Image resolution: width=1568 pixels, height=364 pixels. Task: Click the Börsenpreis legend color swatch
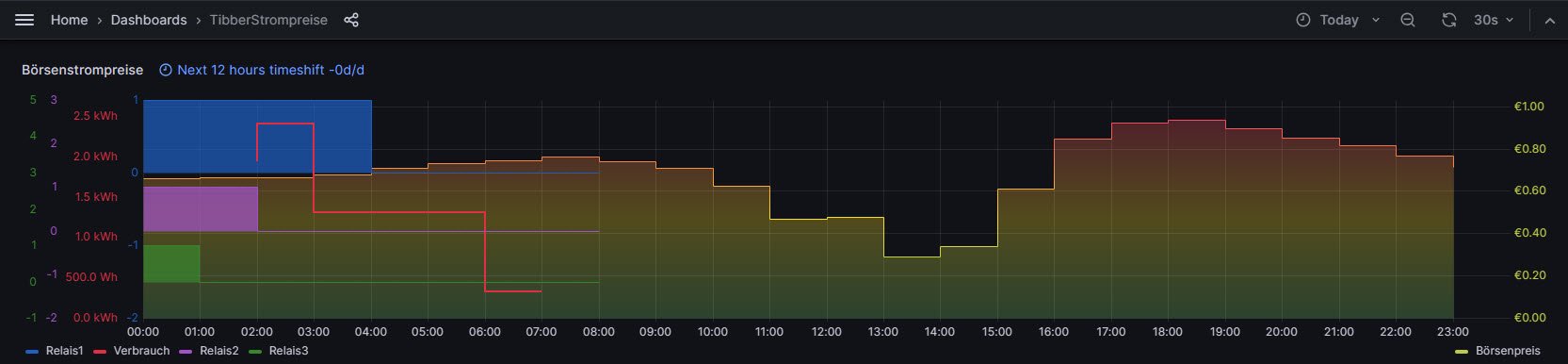(x=1462, y=351)
